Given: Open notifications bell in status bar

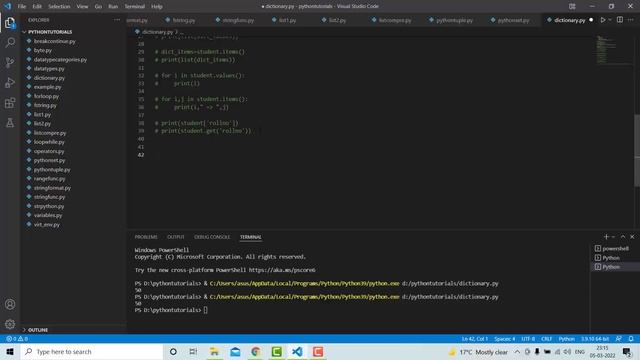Looking at the screenshot, I should click(x=631, y=339).
